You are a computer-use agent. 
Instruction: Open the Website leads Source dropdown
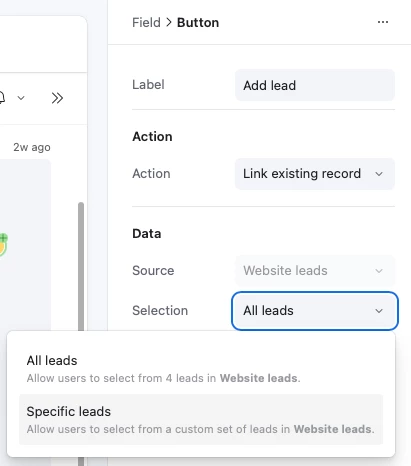pyautogui.click(x=315, y=270)
